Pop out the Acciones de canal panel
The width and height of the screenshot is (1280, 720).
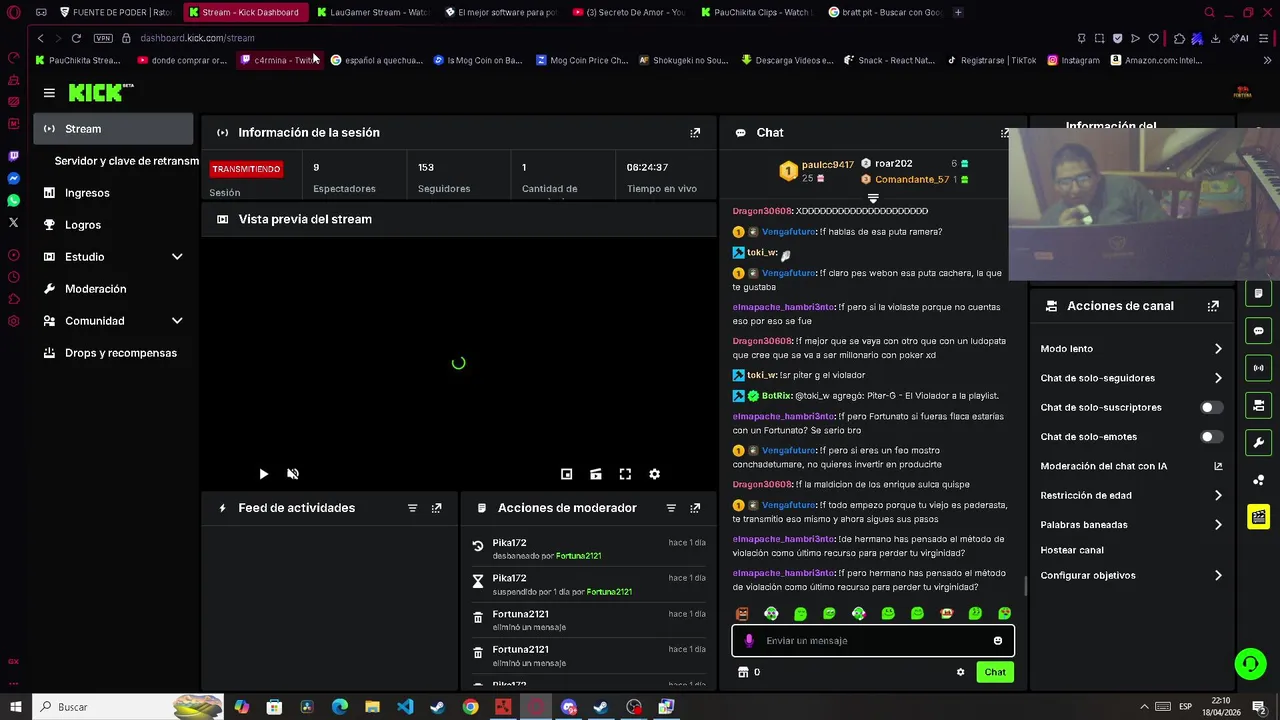coord(1213,306)
